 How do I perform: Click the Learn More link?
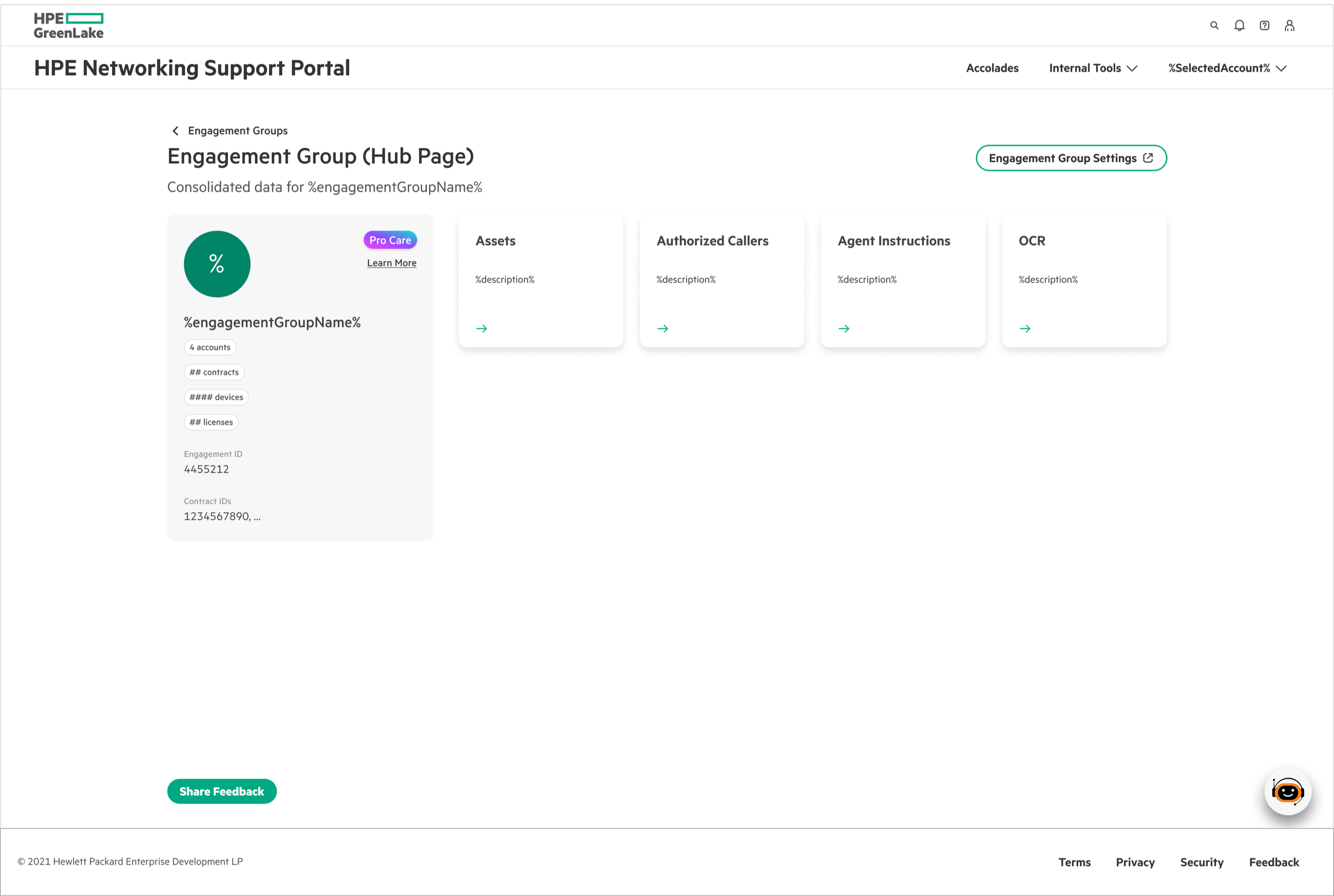tap(392, 263)
